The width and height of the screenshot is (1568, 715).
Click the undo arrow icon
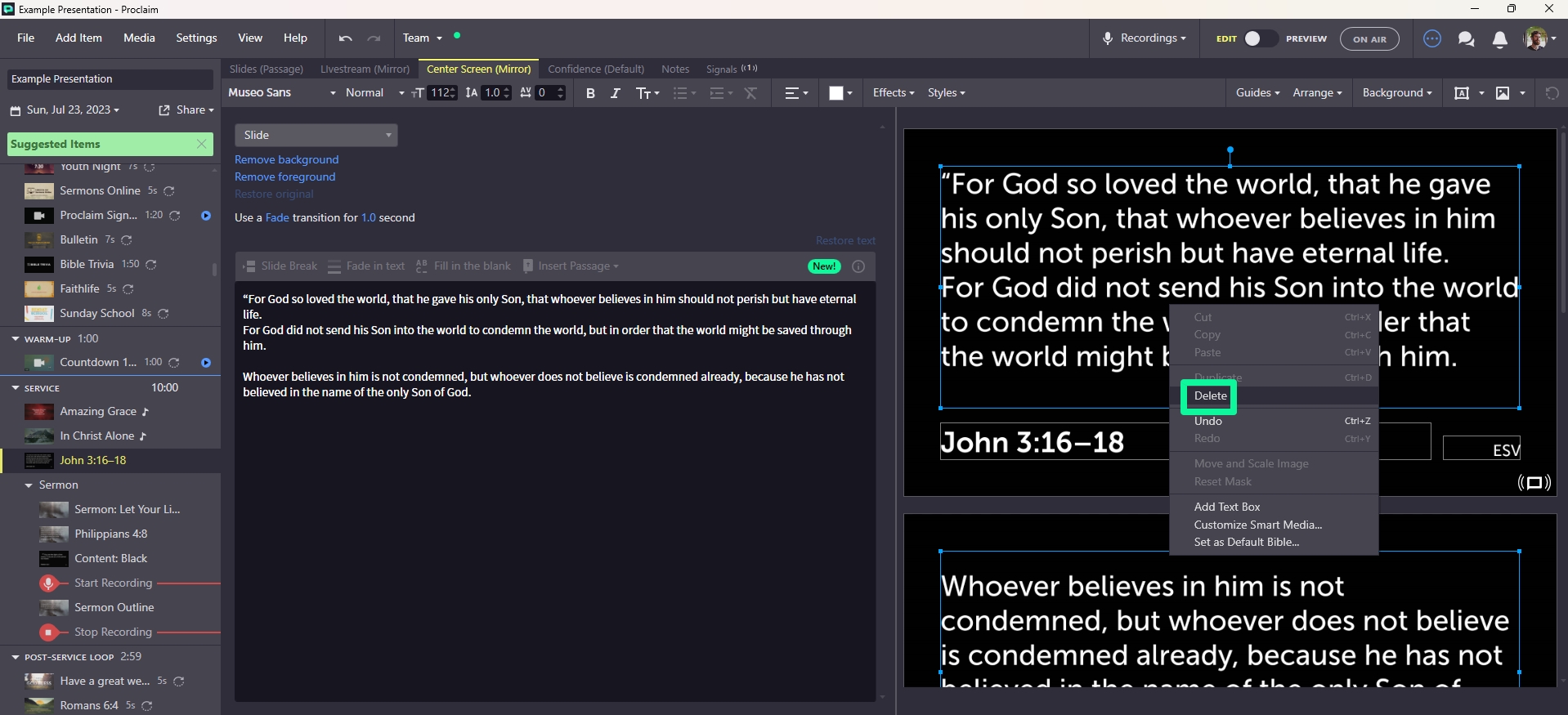345,38
